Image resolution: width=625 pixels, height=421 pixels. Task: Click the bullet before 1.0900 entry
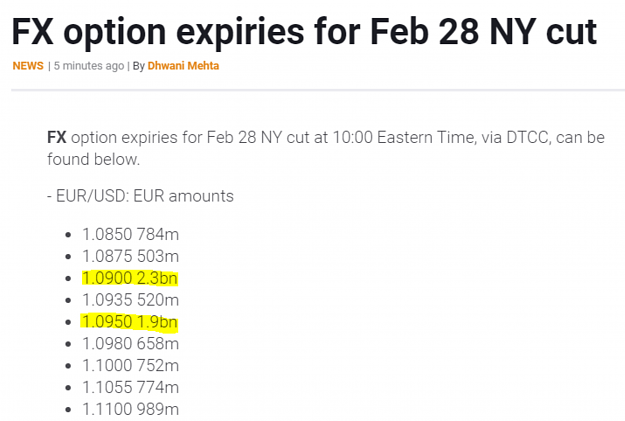click(x=68, y=279)
